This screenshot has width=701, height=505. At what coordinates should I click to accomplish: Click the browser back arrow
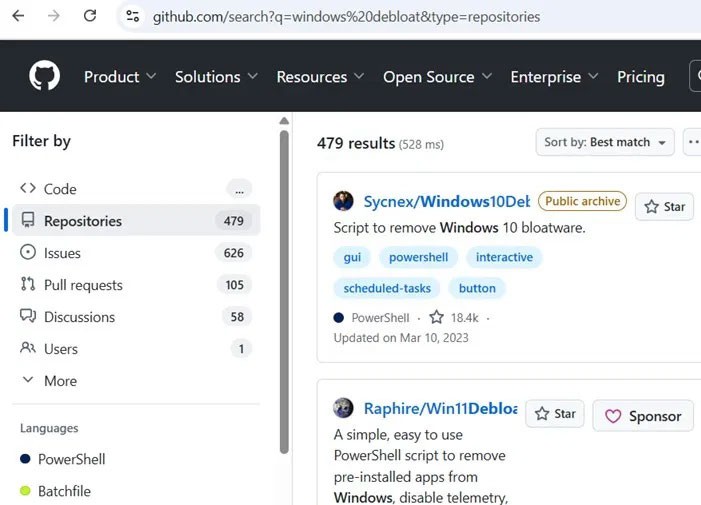coord(18,16)
